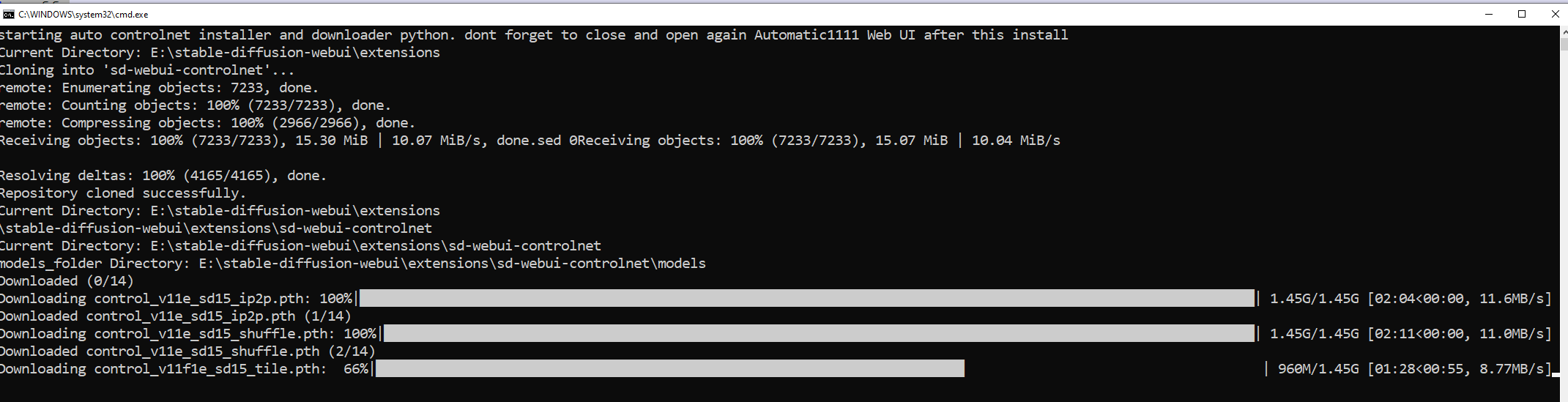Click the scrollbar up arrow
1568x402 pixels.
[1563, 31]
